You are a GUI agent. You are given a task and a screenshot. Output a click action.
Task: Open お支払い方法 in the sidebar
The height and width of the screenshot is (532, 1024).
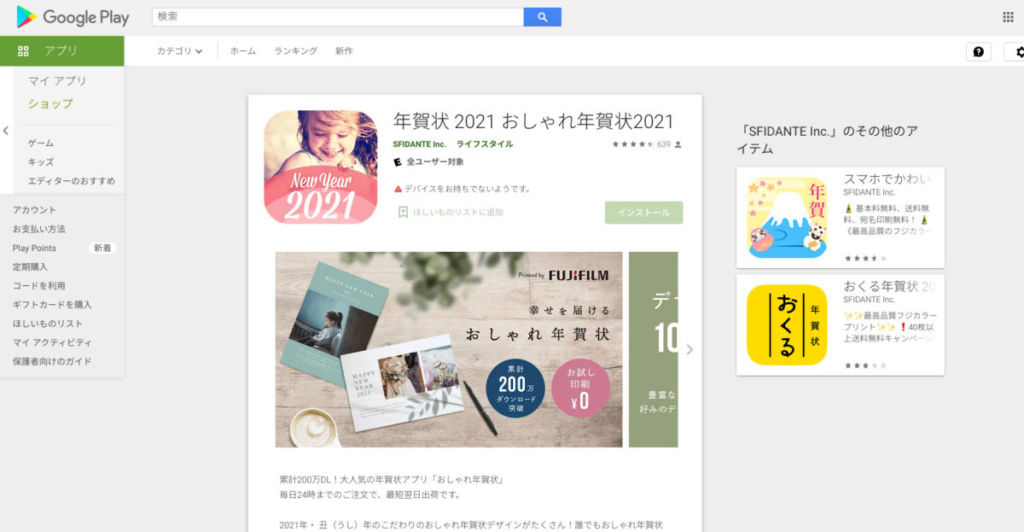point(39,229)
